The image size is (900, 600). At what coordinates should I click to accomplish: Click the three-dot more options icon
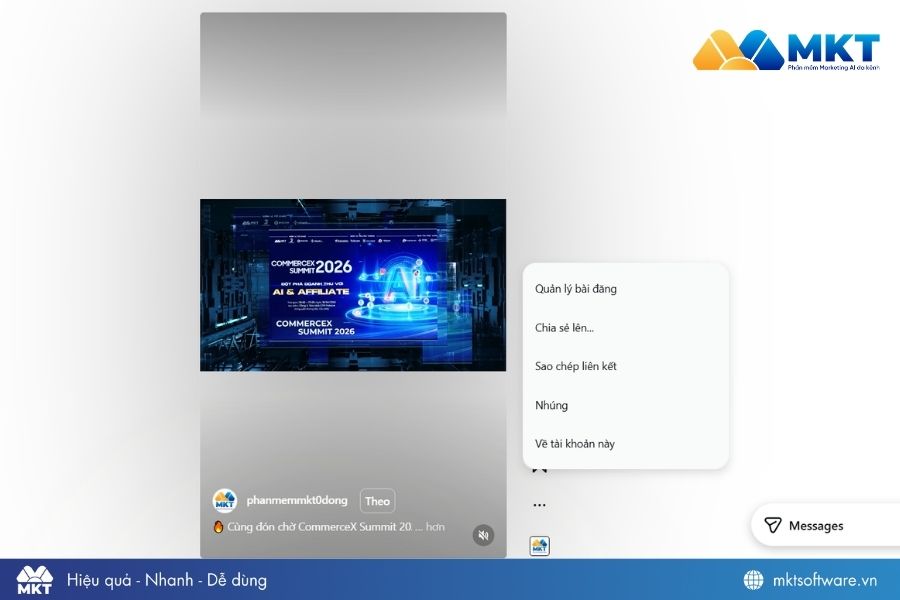540,505
